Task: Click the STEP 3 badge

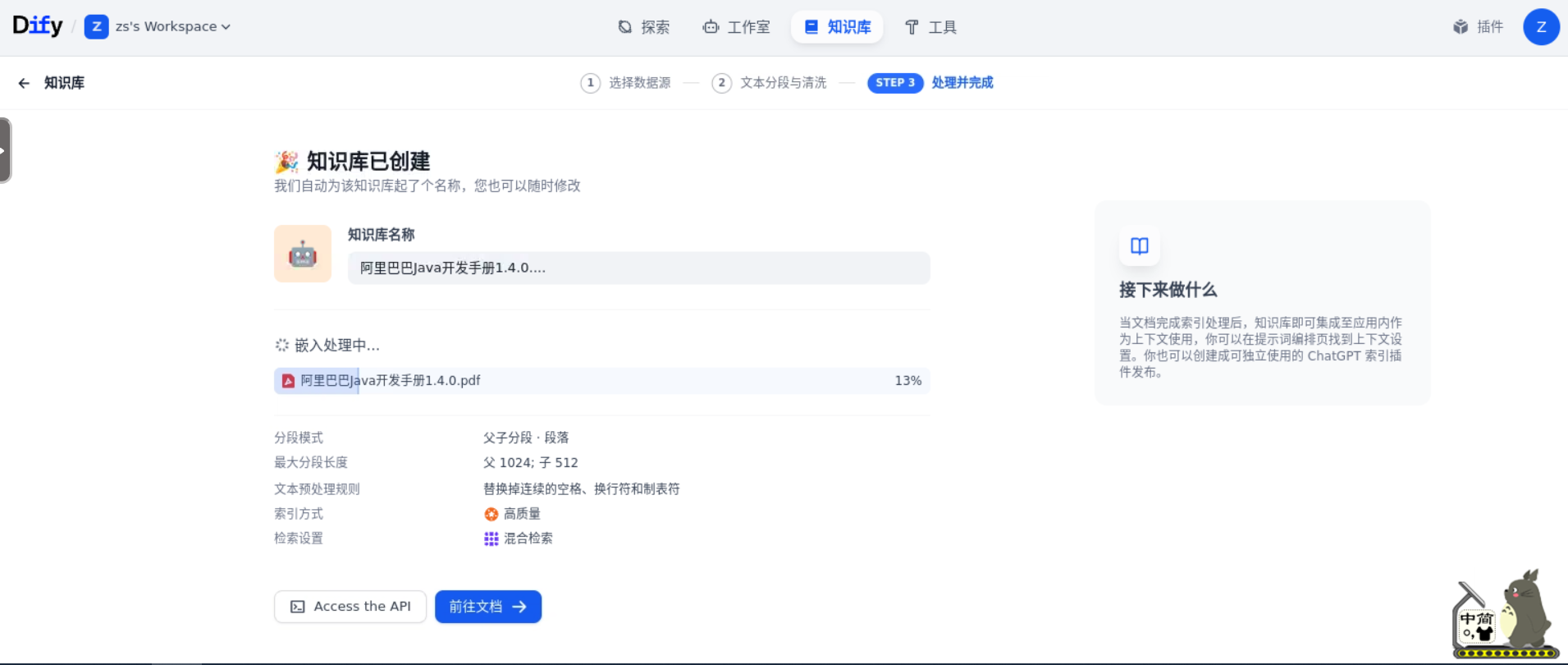Action: point(895,83)
